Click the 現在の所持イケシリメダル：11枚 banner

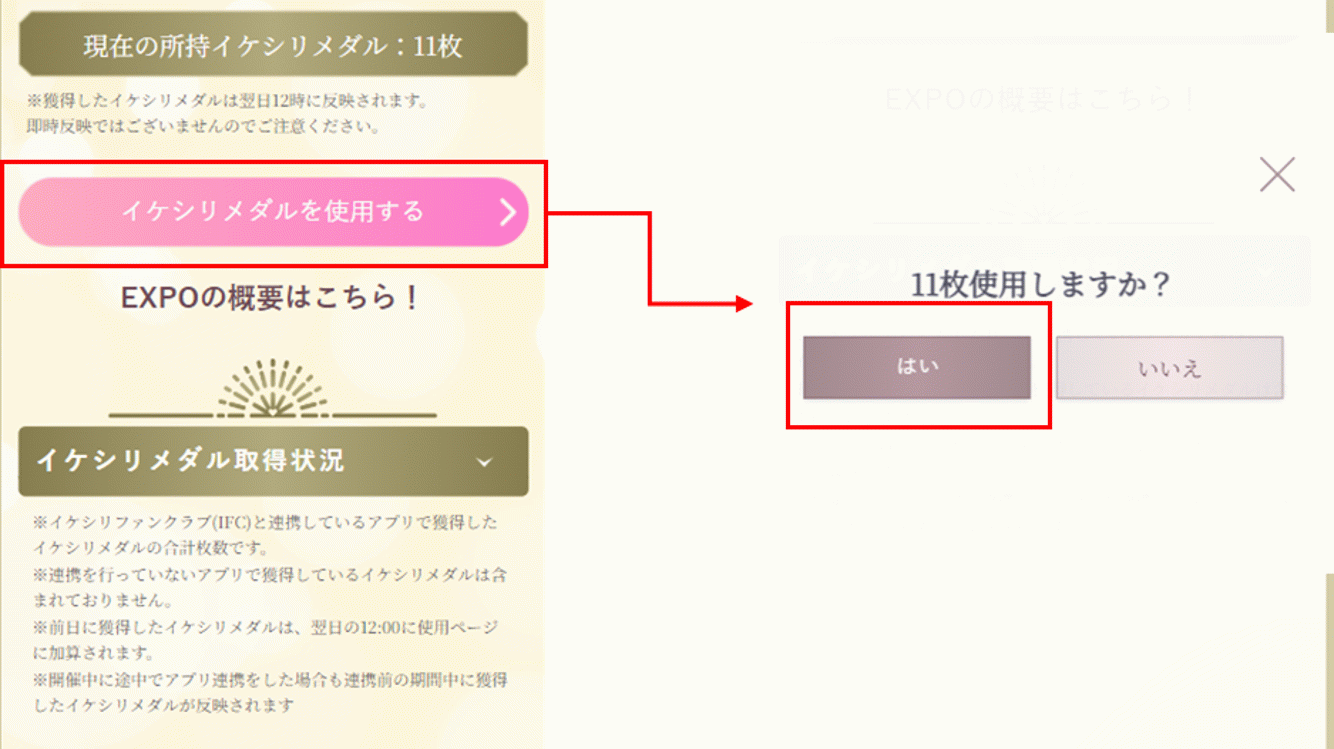[x=272, y=45]
